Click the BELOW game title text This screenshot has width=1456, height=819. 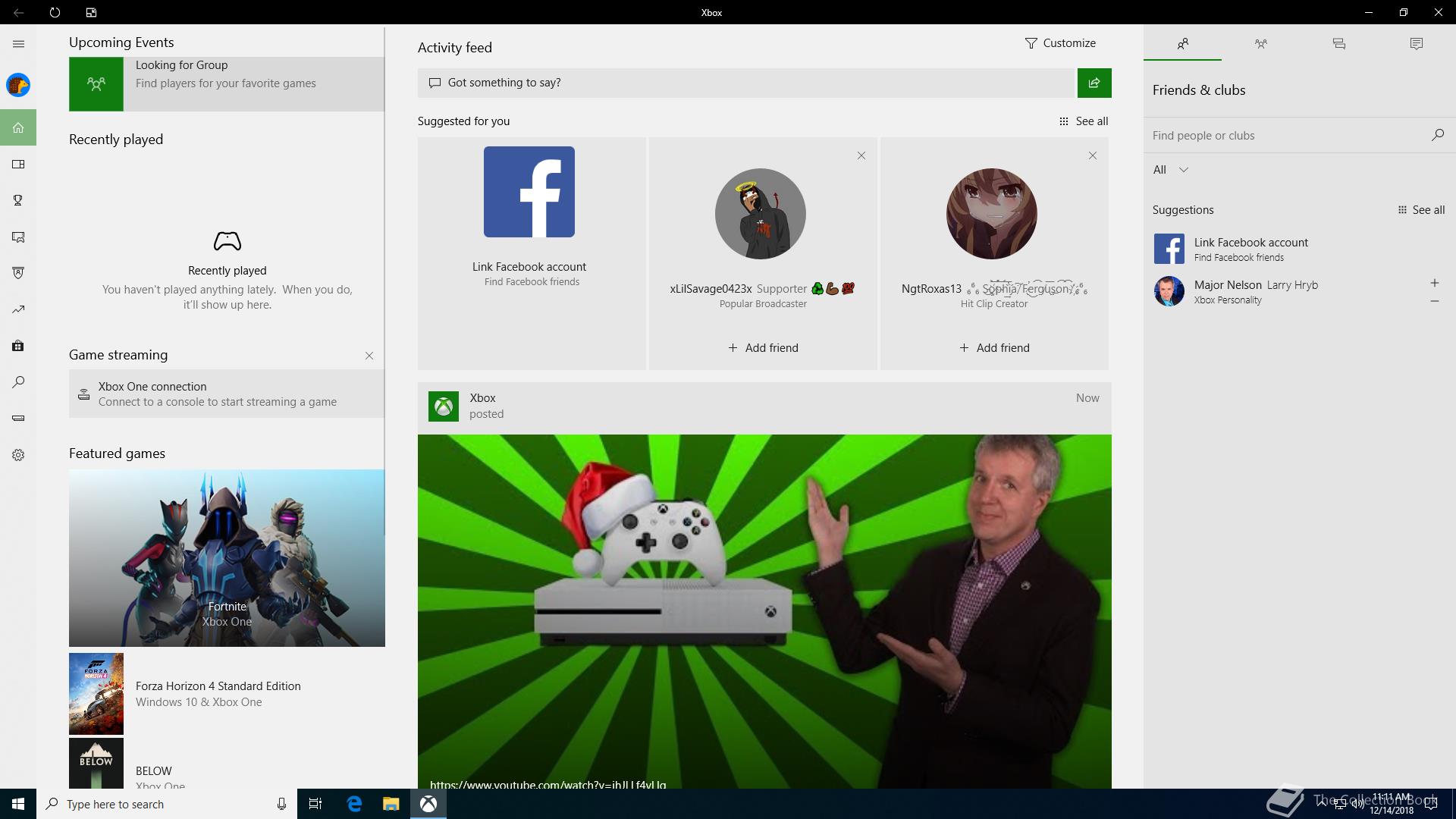pos(154,770)
